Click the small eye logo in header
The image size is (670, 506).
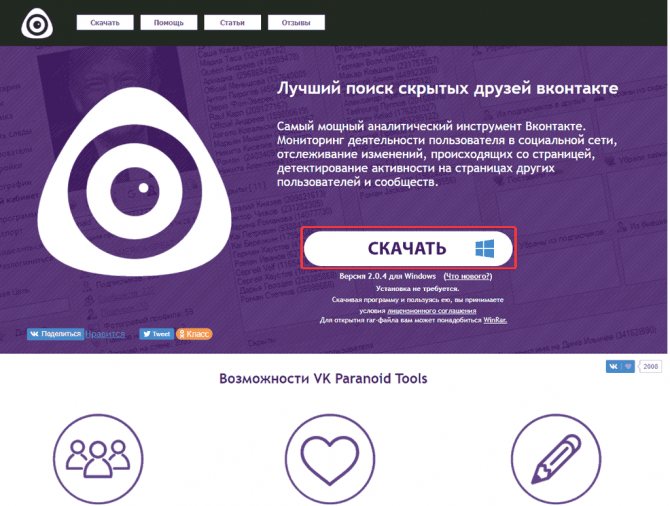(37, 24)
